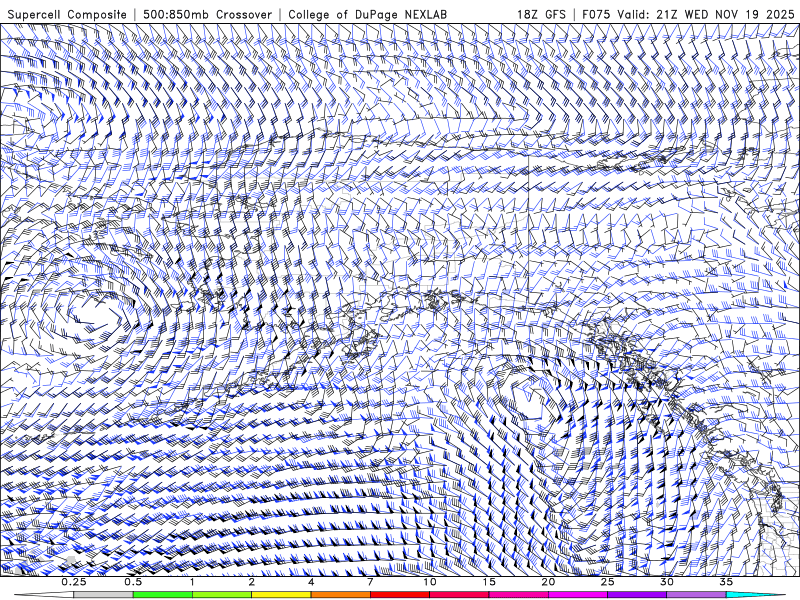Click the "Supercell Composite" title text
This screenshot has height=600, width=800.
pyautogui.click(x=67, y=14)
